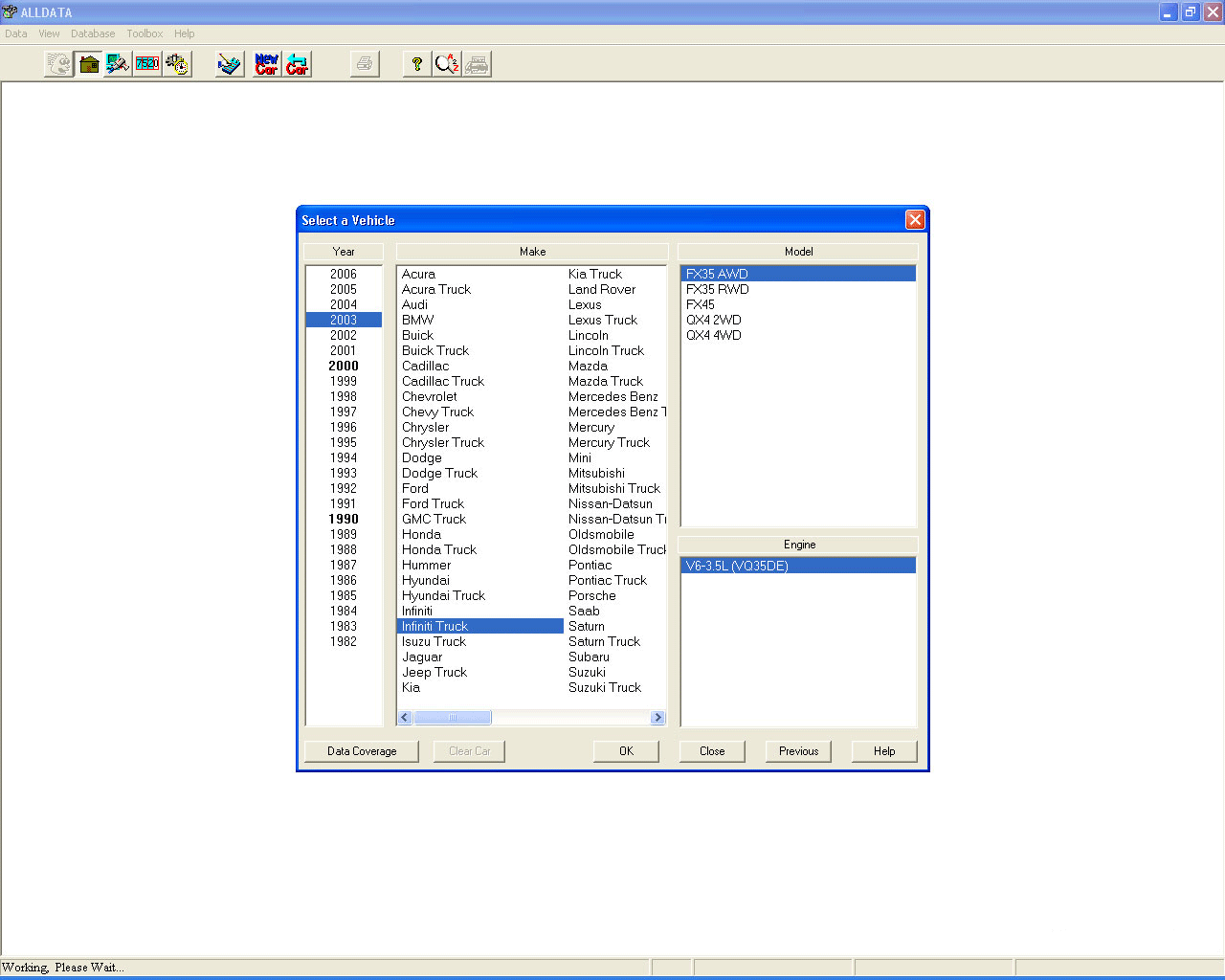Click Make list scrollbar left arrow
The image size is (1225, 980).
click(405, 718)
